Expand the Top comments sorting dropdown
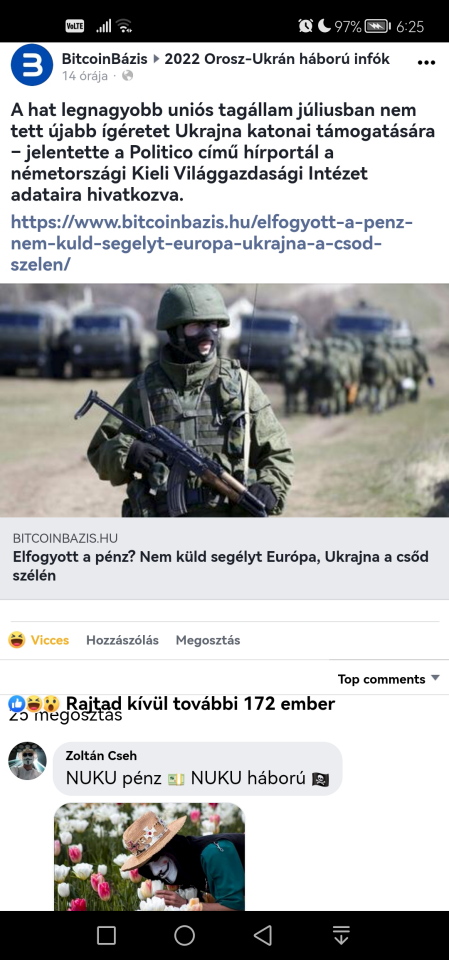Image resolution: width=449 pixels, height=960 pixels. [388, 679]
